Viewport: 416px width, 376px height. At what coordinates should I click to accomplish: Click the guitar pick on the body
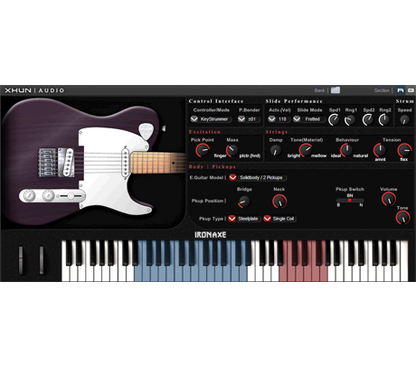[145, 131]
